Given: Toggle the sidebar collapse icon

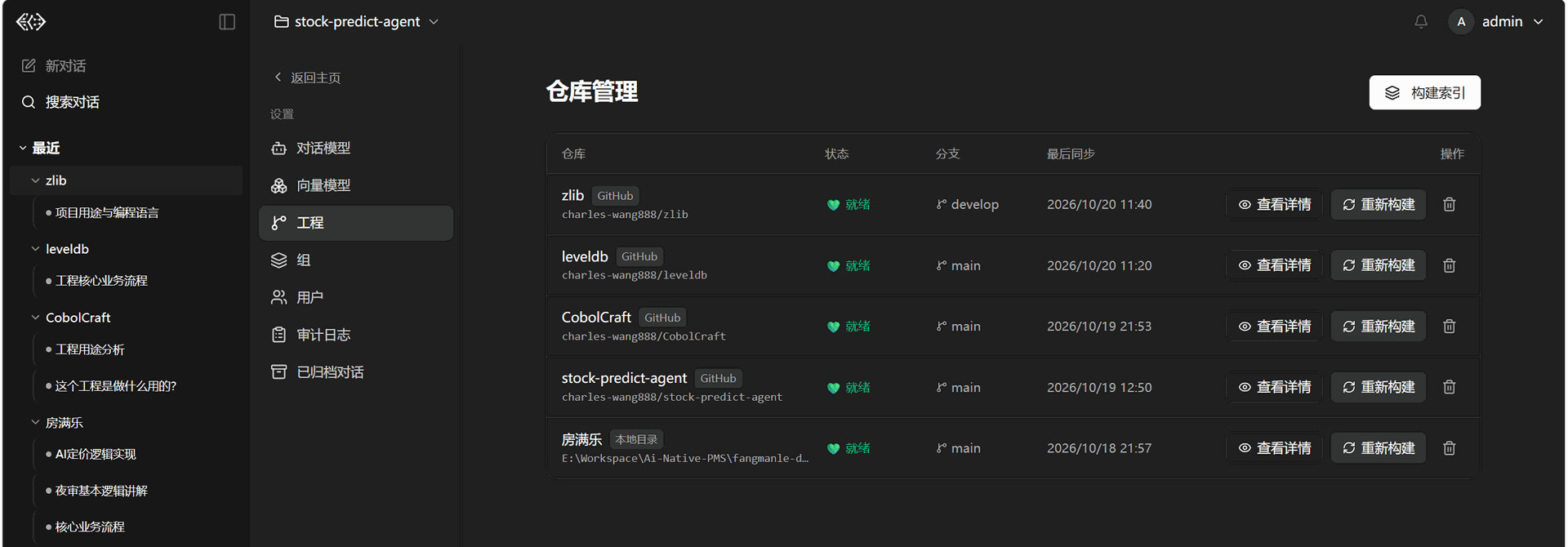Looking at the screenshot, I should 227,22.
